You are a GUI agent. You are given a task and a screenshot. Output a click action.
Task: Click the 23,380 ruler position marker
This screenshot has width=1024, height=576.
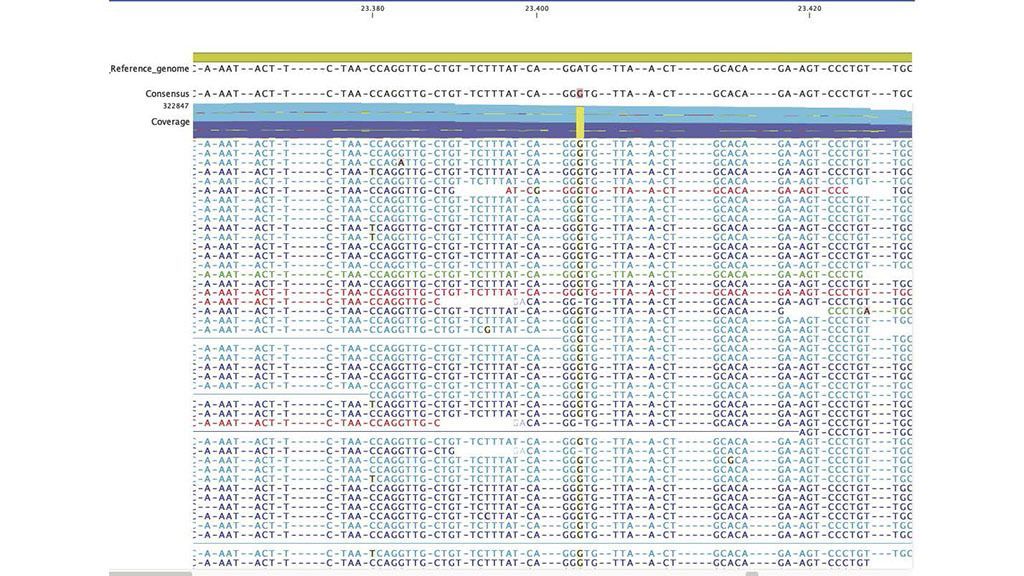pos(372,9)
